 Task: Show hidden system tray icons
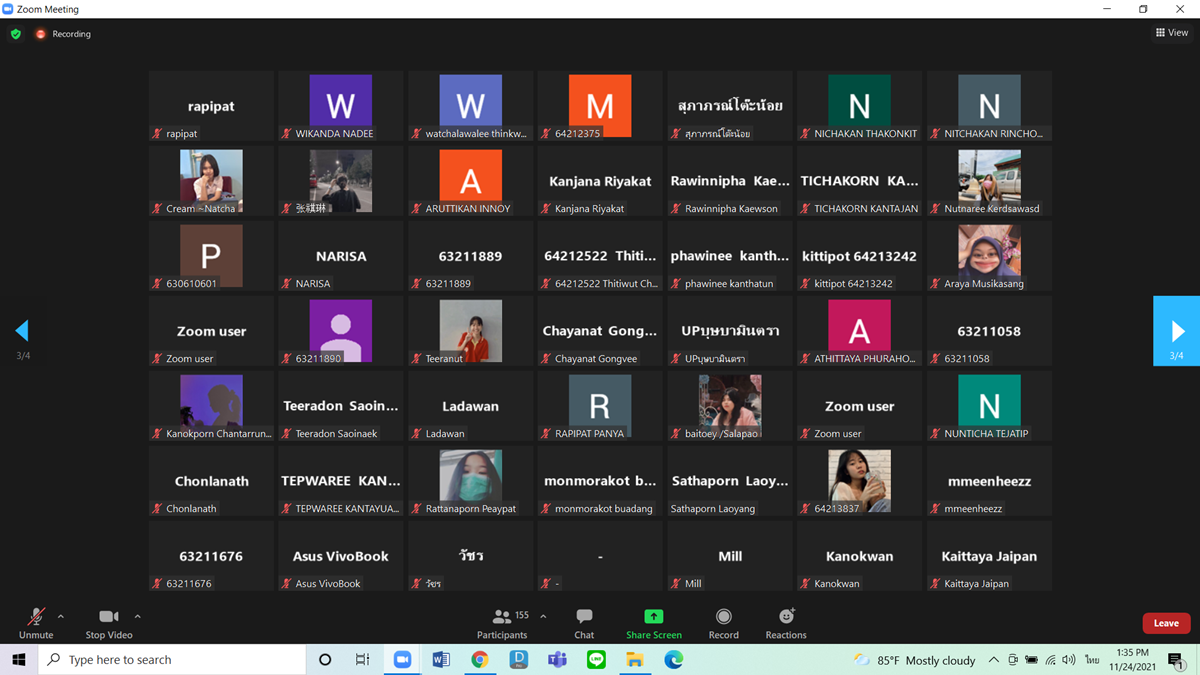coord(993,660)
